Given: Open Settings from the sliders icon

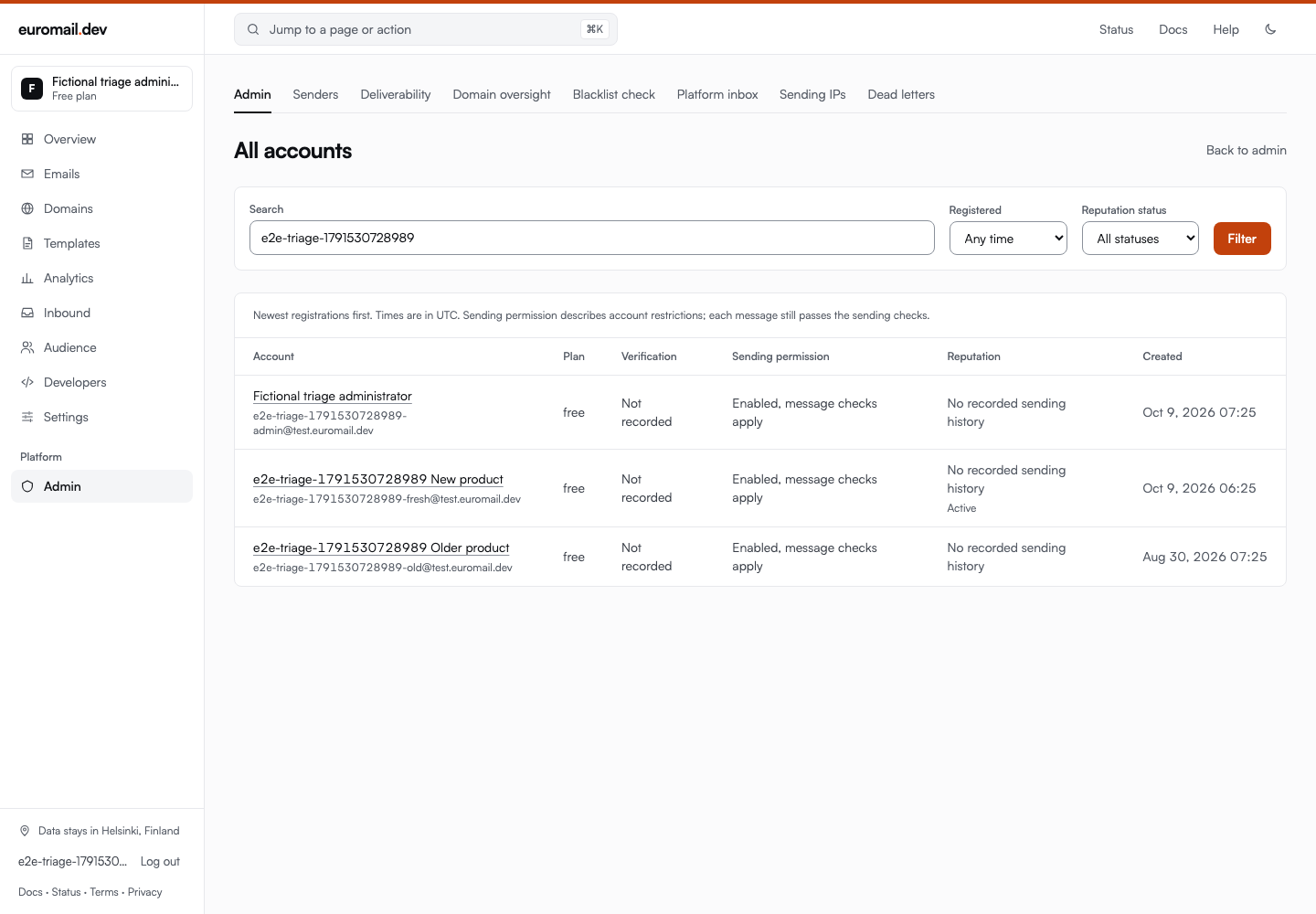Looking at the screenshot, I should tap(27, 417).
